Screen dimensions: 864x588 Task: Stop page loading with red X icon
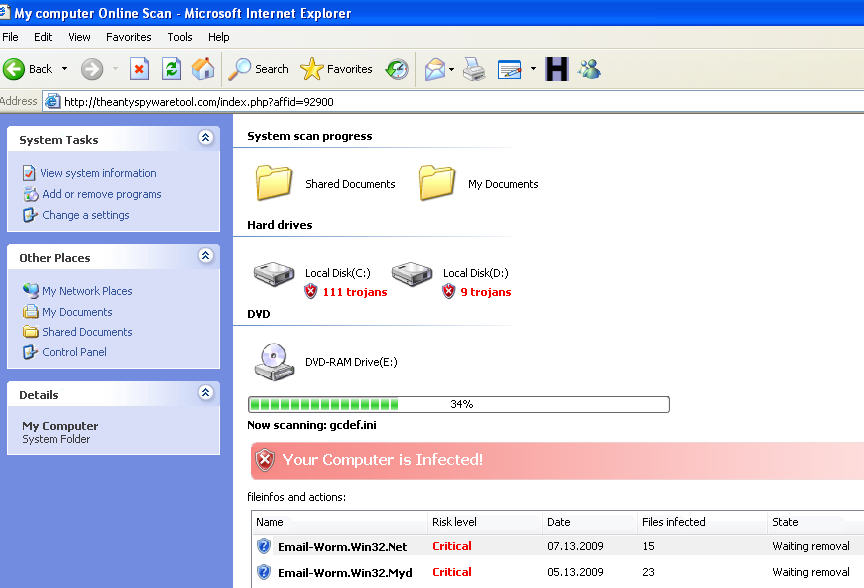coord(139,69)
